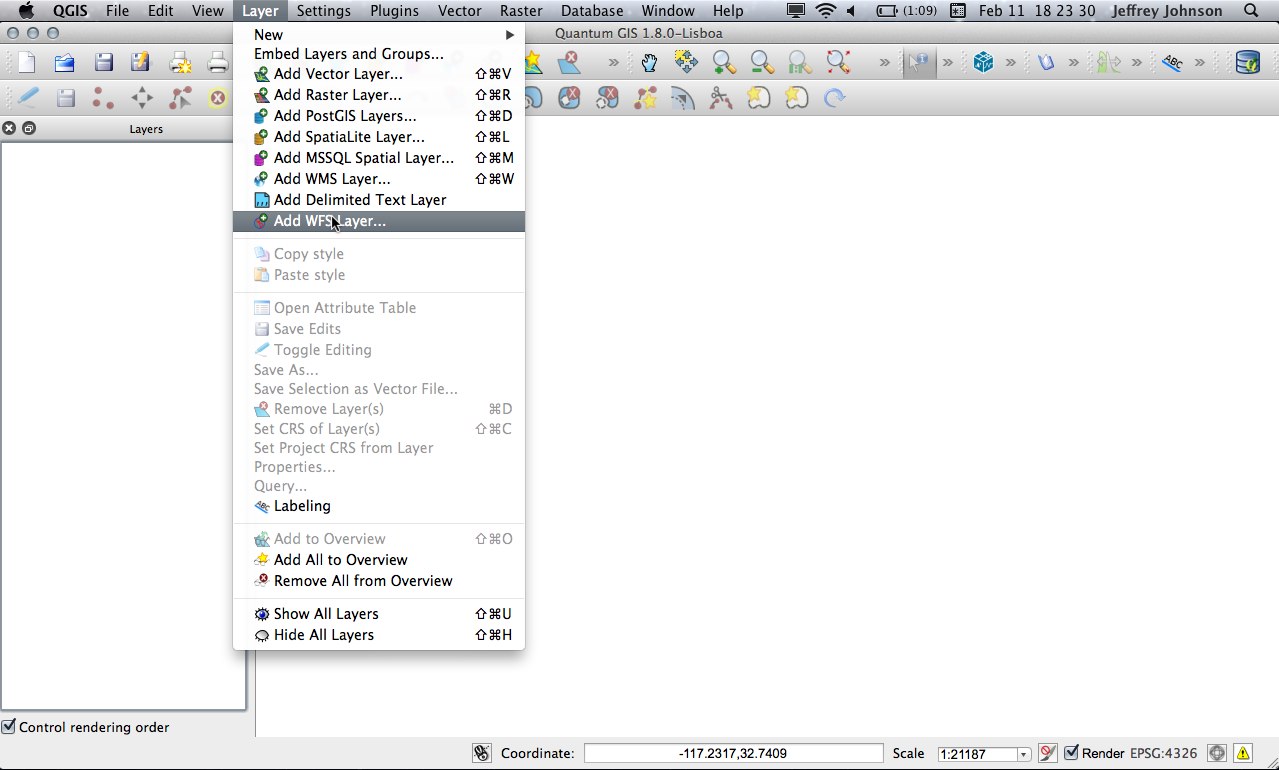Select the Node Tool icon

pos(180,98)
